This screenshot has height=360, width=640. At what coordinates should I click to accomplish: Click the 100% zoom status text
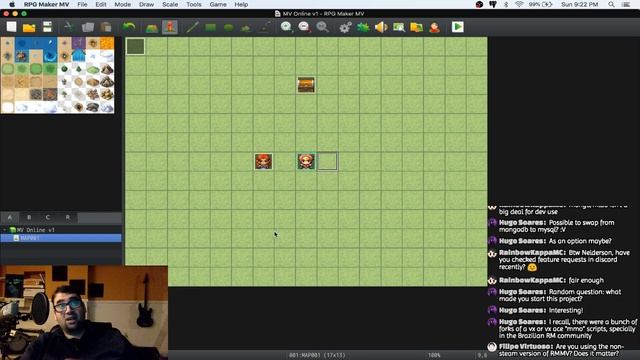[x=434, y=355]
